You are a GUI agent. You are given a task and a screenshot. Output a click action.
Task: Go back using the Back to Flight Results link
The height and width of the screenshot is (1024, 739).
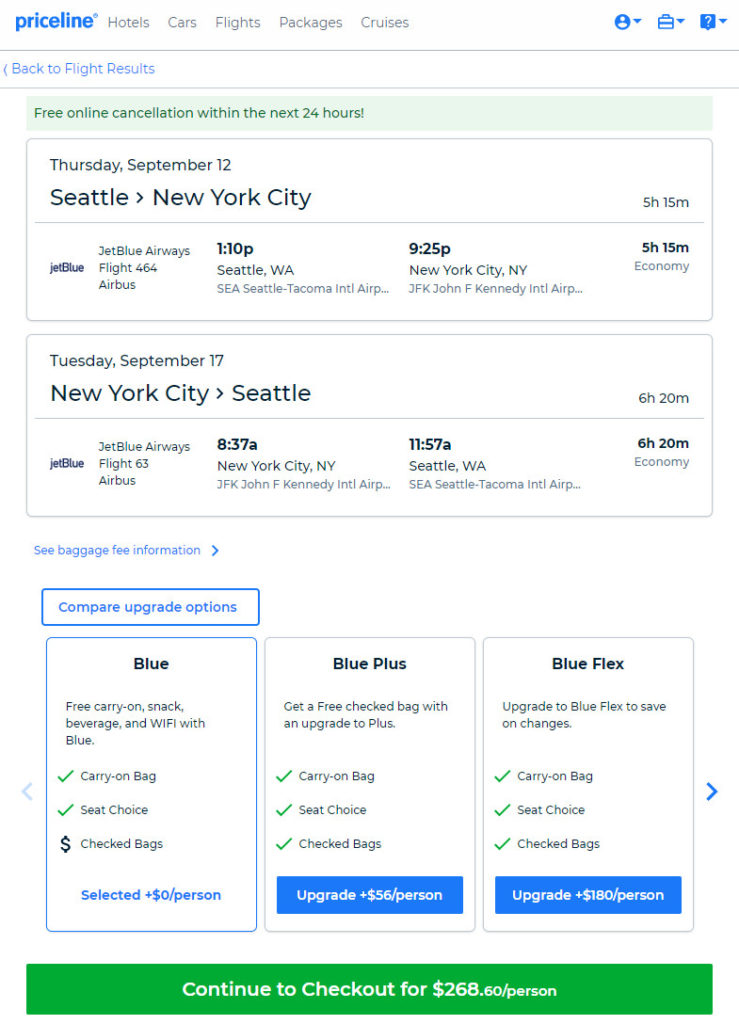click(x=79, y=69)
